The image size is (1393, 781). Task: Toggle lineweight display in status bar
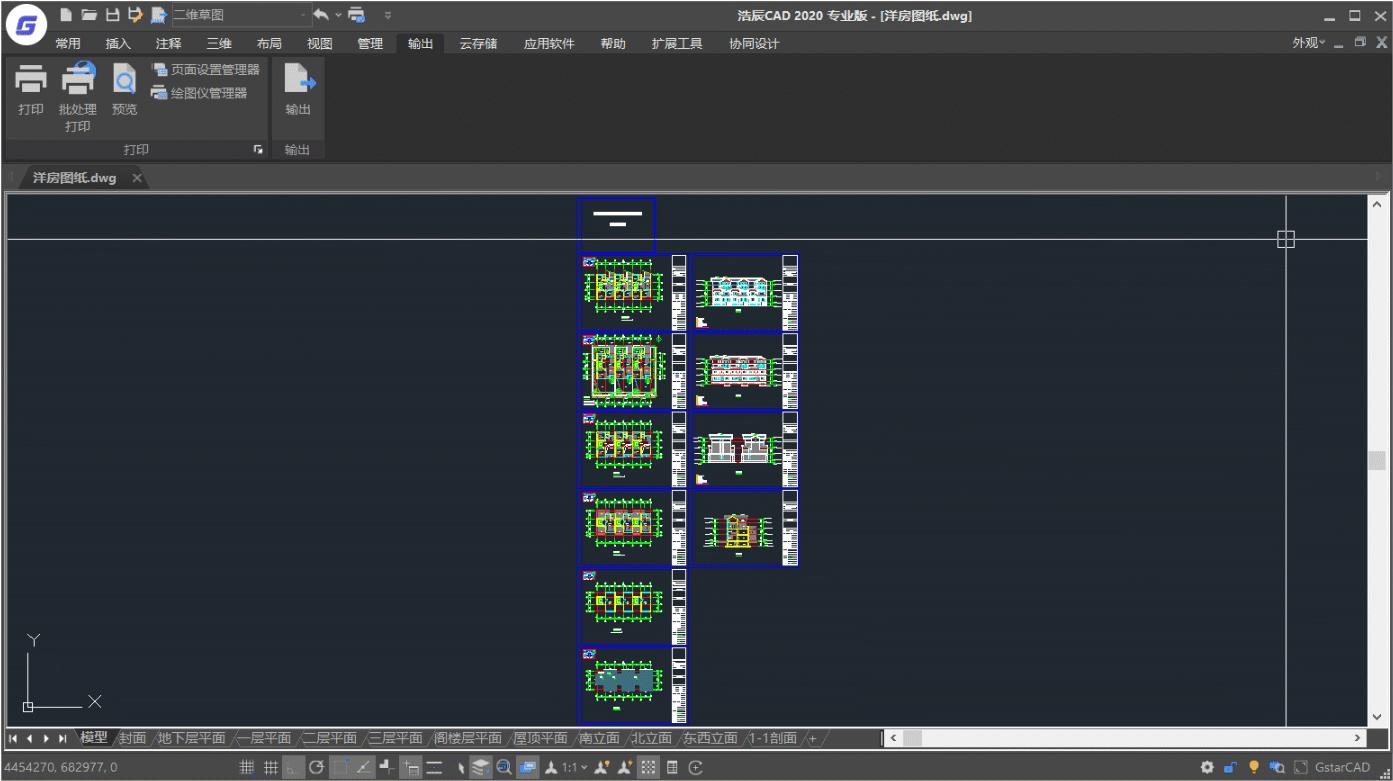point(434,767)
